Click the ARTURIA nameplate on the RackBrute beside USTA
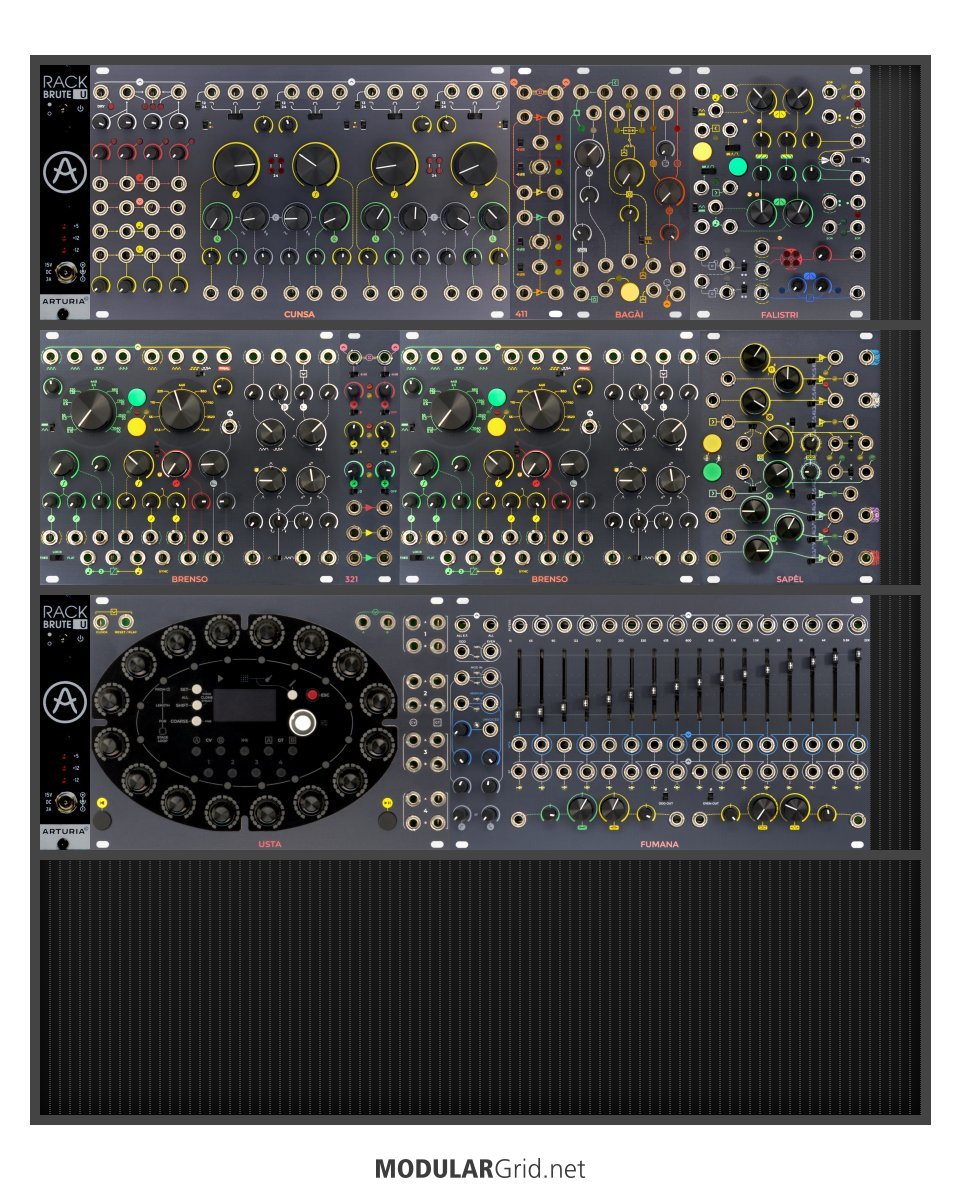The height and width of the screenshot is (1190, 961). pyautogui.click(x=64, y=831)
